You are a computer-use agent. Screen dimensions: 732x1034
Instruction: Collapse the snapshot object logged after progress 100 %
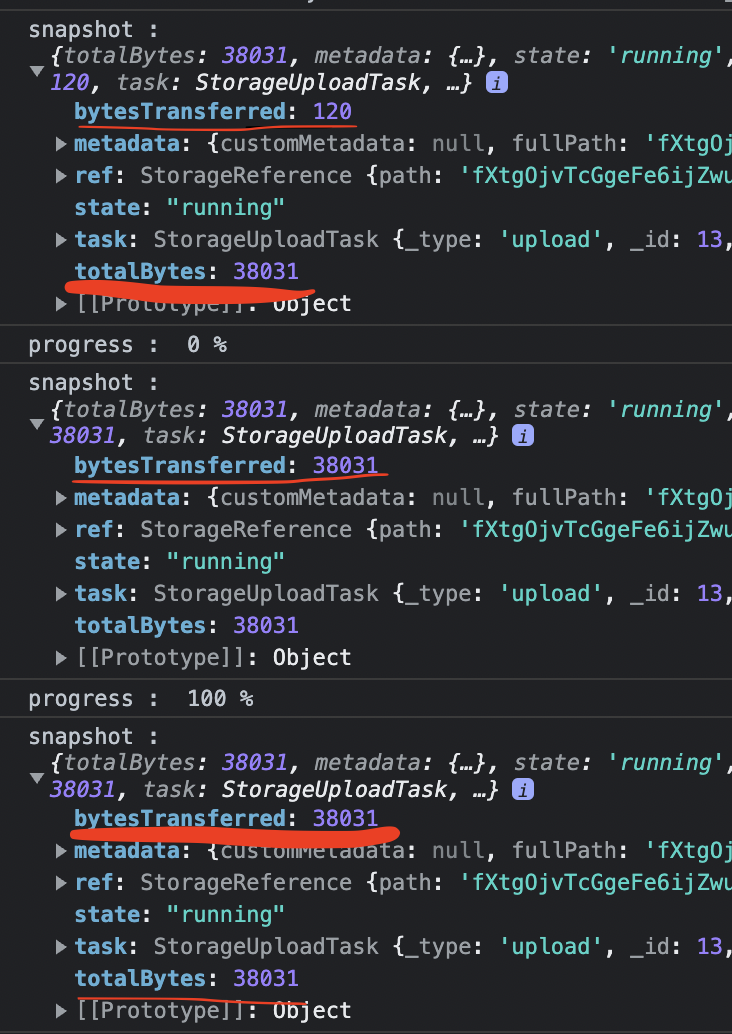point(37,777)
